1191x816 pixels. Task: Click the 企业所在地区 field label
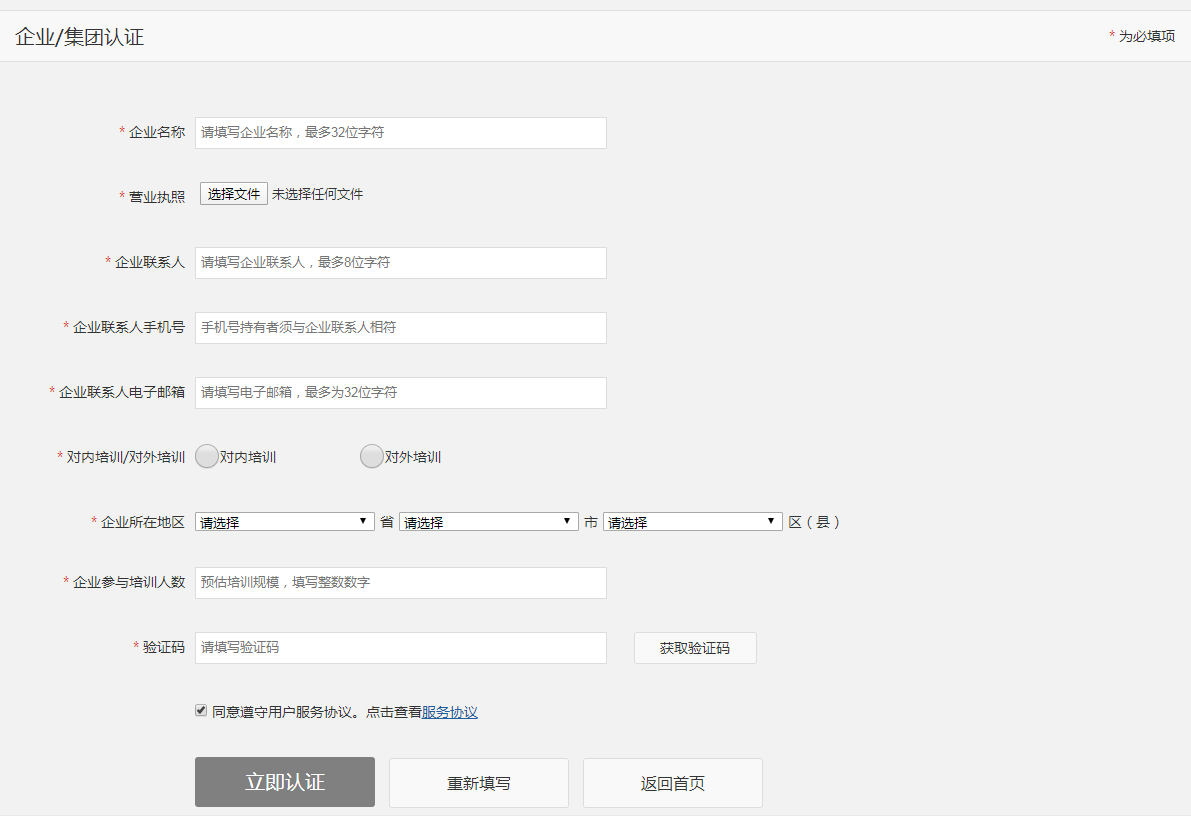pyautogui.click(x=143, y=522)
